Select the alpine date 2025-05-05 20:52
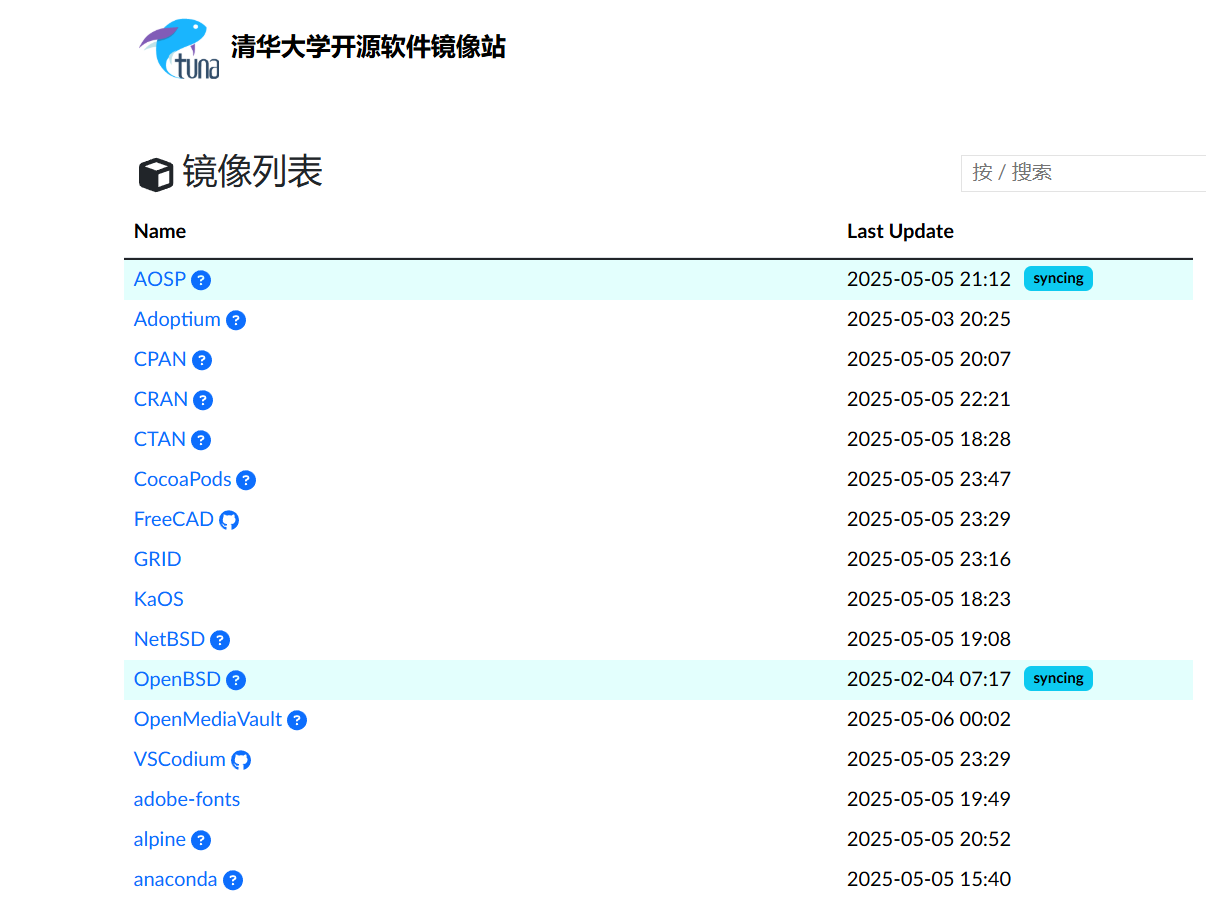This screenshot has height=907, width=1206. (x=929, y=839)
